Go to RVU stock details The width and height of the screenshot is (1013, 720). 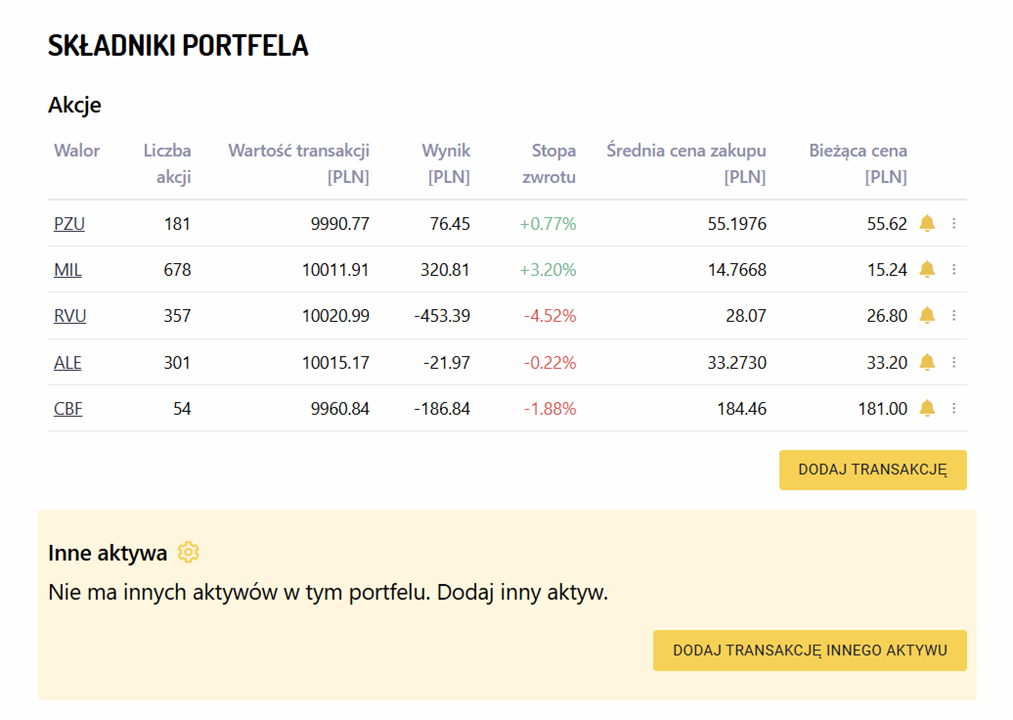coord(70,316)
